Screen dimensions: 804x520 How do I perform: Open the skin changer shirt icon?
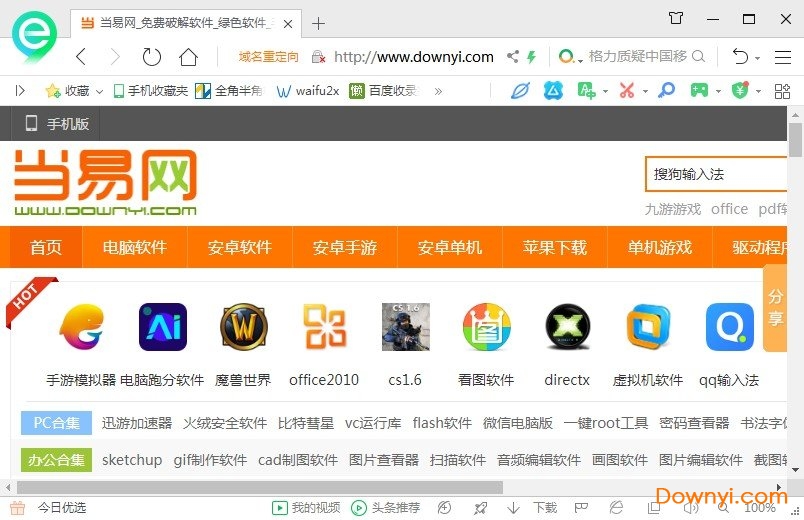point(676,18)
